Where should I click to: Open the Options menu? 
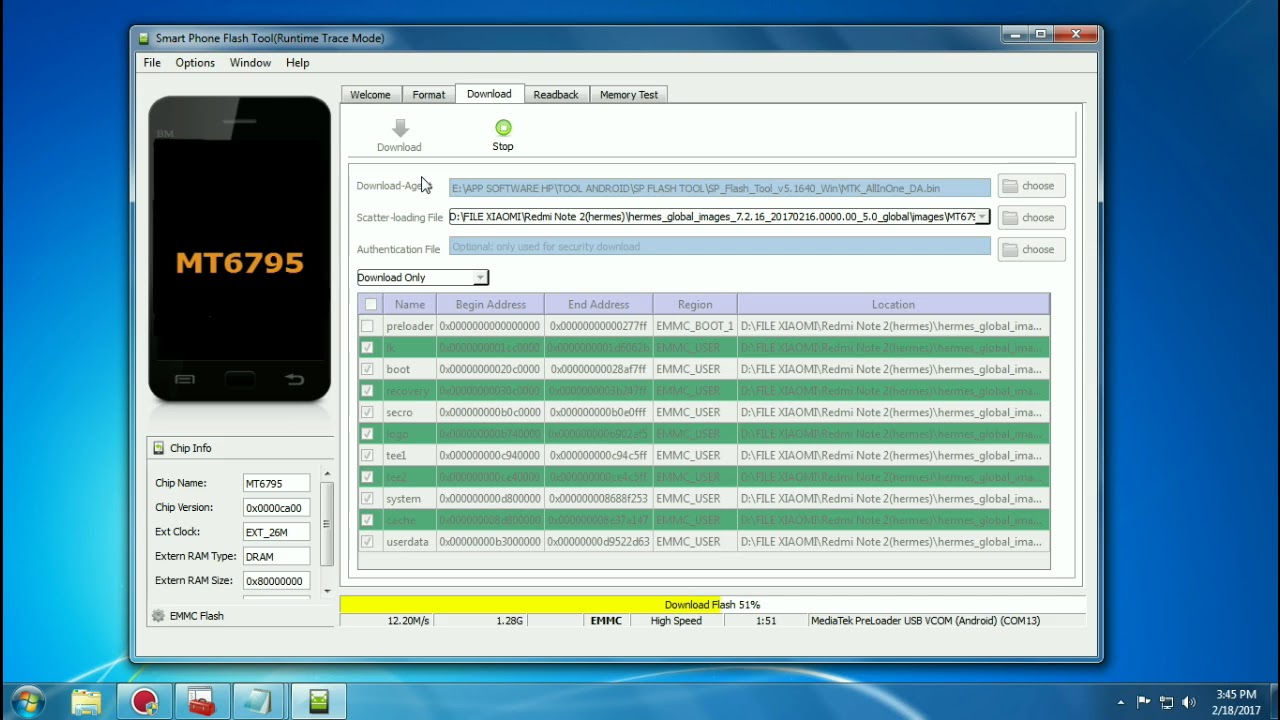pos(195,62)
